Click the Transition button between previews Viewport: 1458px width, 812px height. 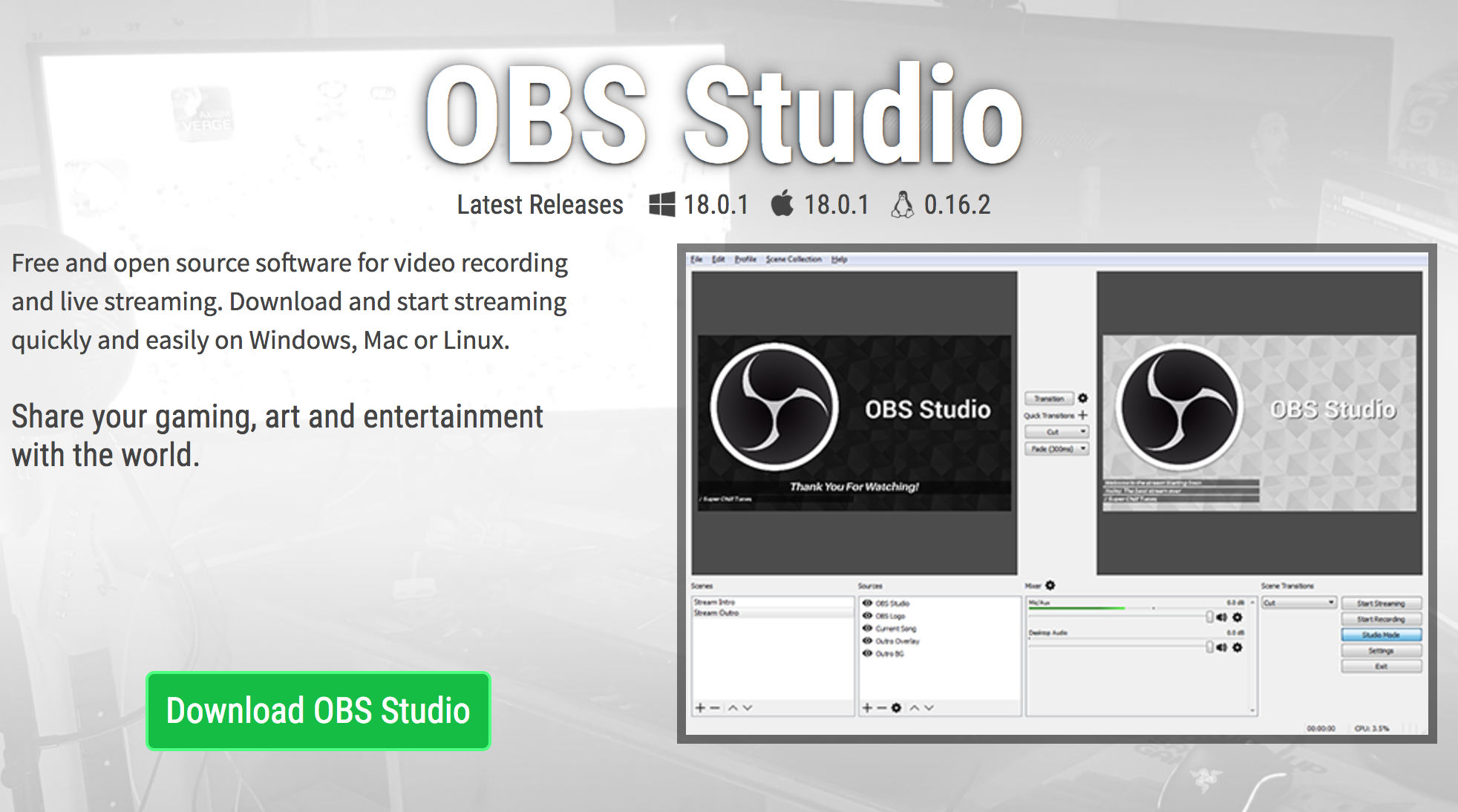[1050, 399]
